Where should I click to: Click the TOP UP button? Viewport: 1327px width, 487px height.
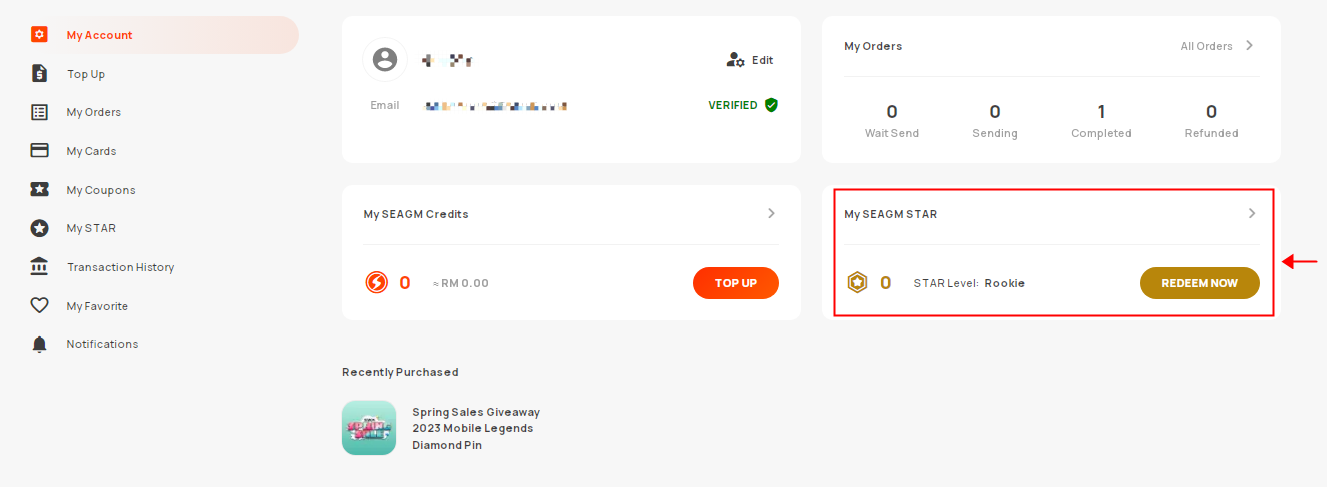[736, 283]
